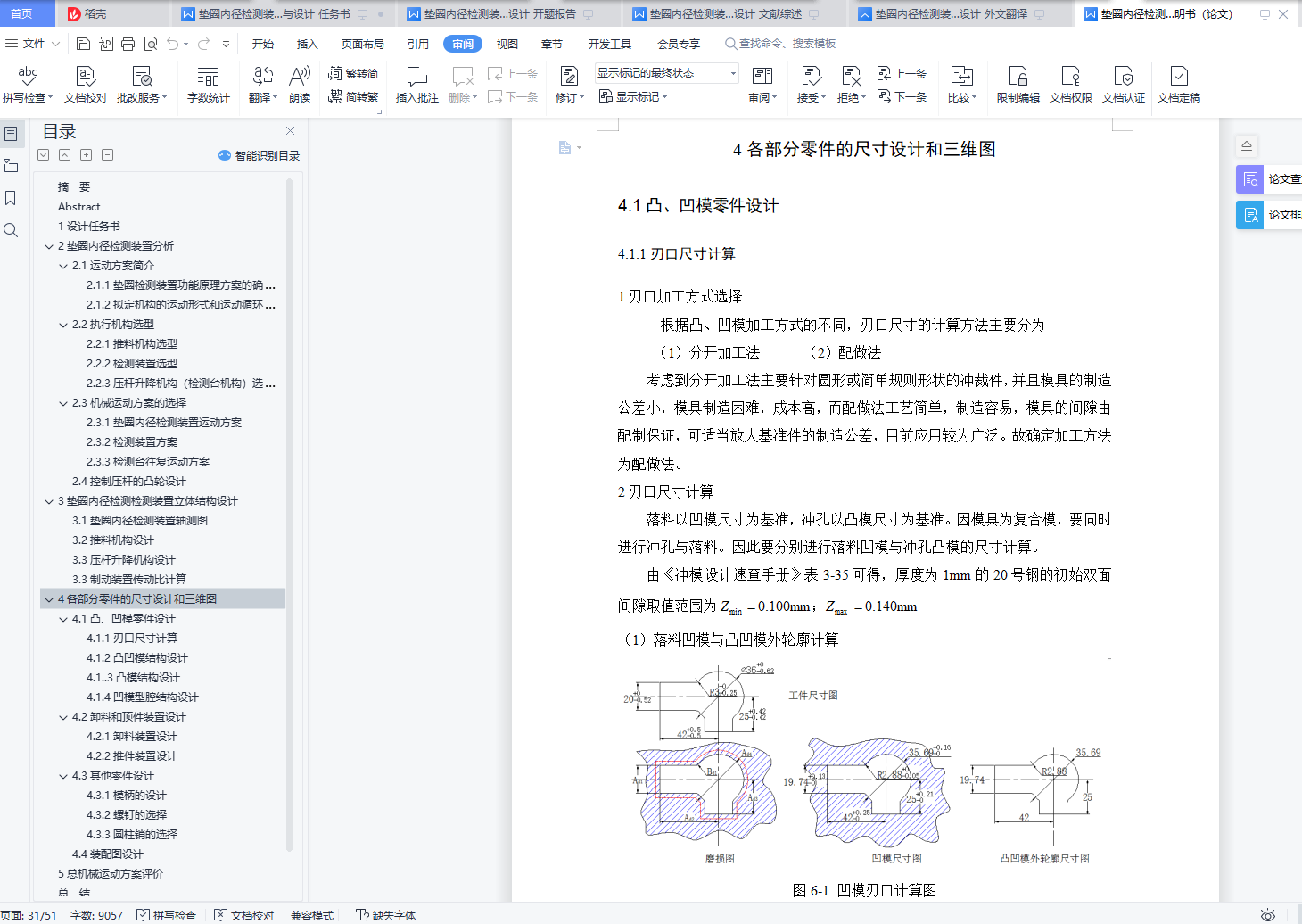
Task: Click the expand-all plus box in 目录 panel
Action: point(87,155)
